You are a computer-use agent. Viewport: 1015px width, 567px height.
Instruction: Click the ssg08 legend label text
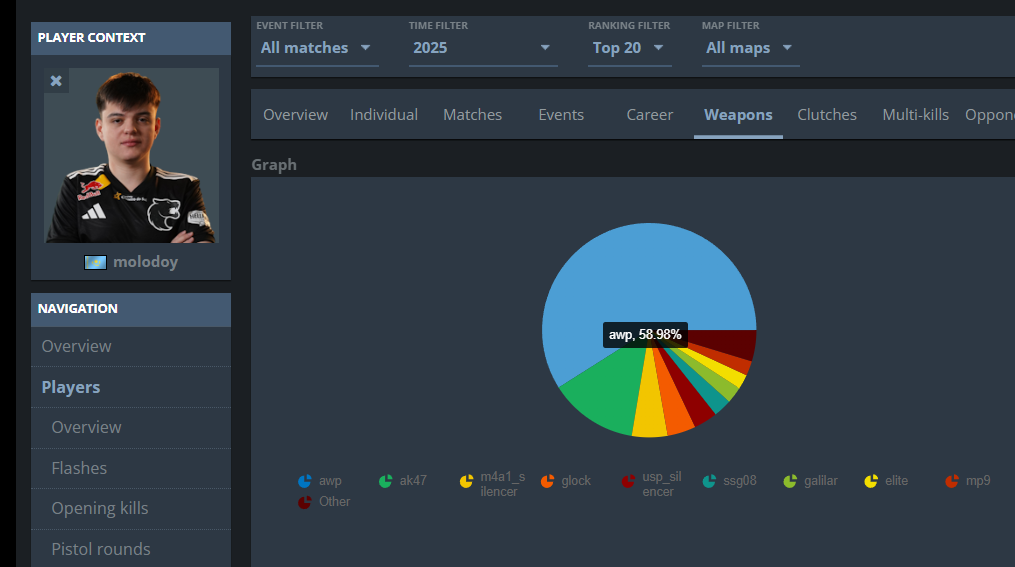(x=740, y=481)
